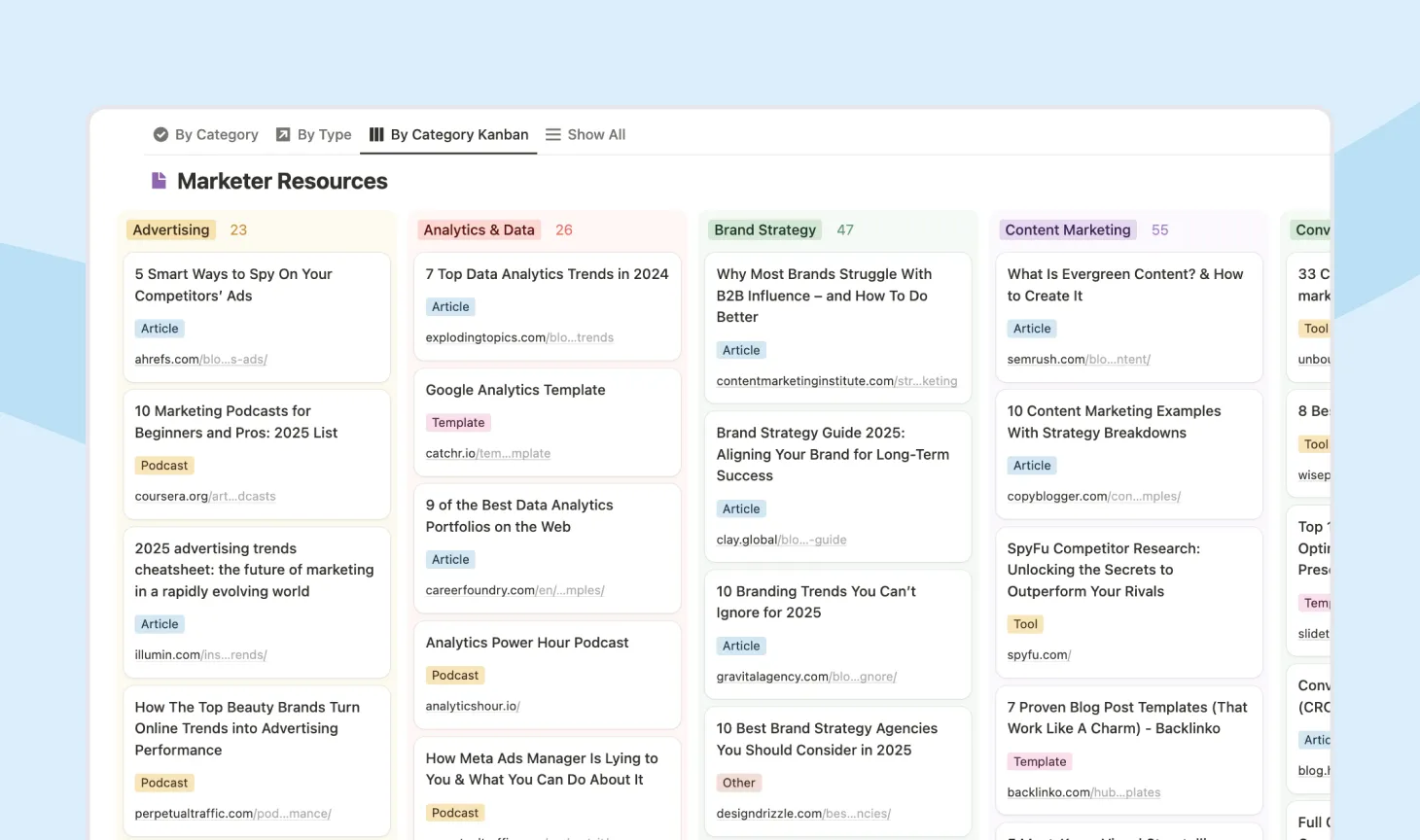This screenshot has height=840, width=1420.
Task: Click the Analytics & Data column header tag
Action: click(x=479, y=229)
